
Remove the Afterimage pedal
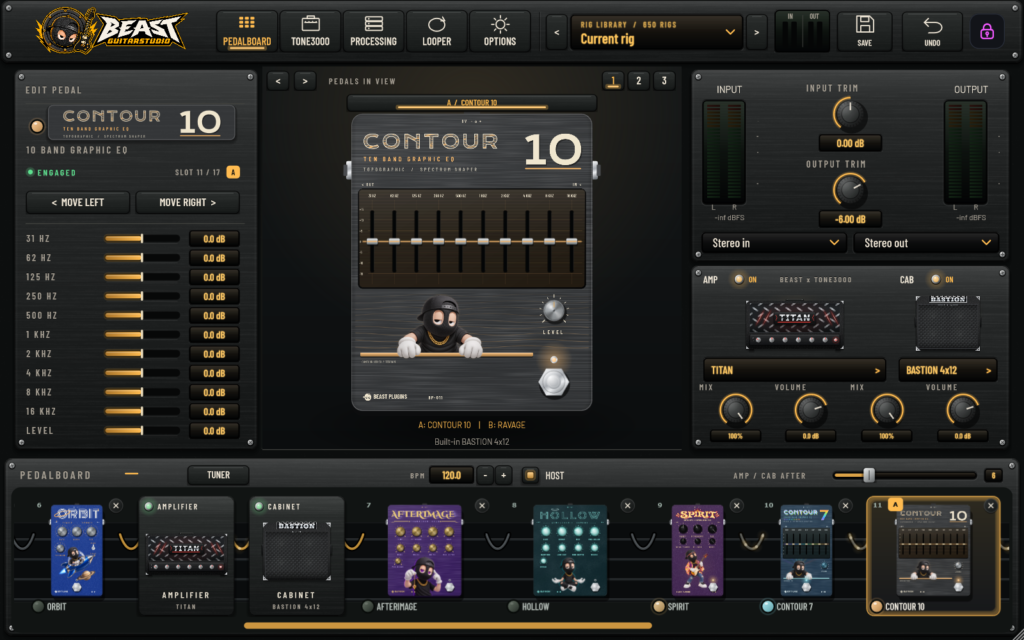pyautogui.click(x=482, y=505)
